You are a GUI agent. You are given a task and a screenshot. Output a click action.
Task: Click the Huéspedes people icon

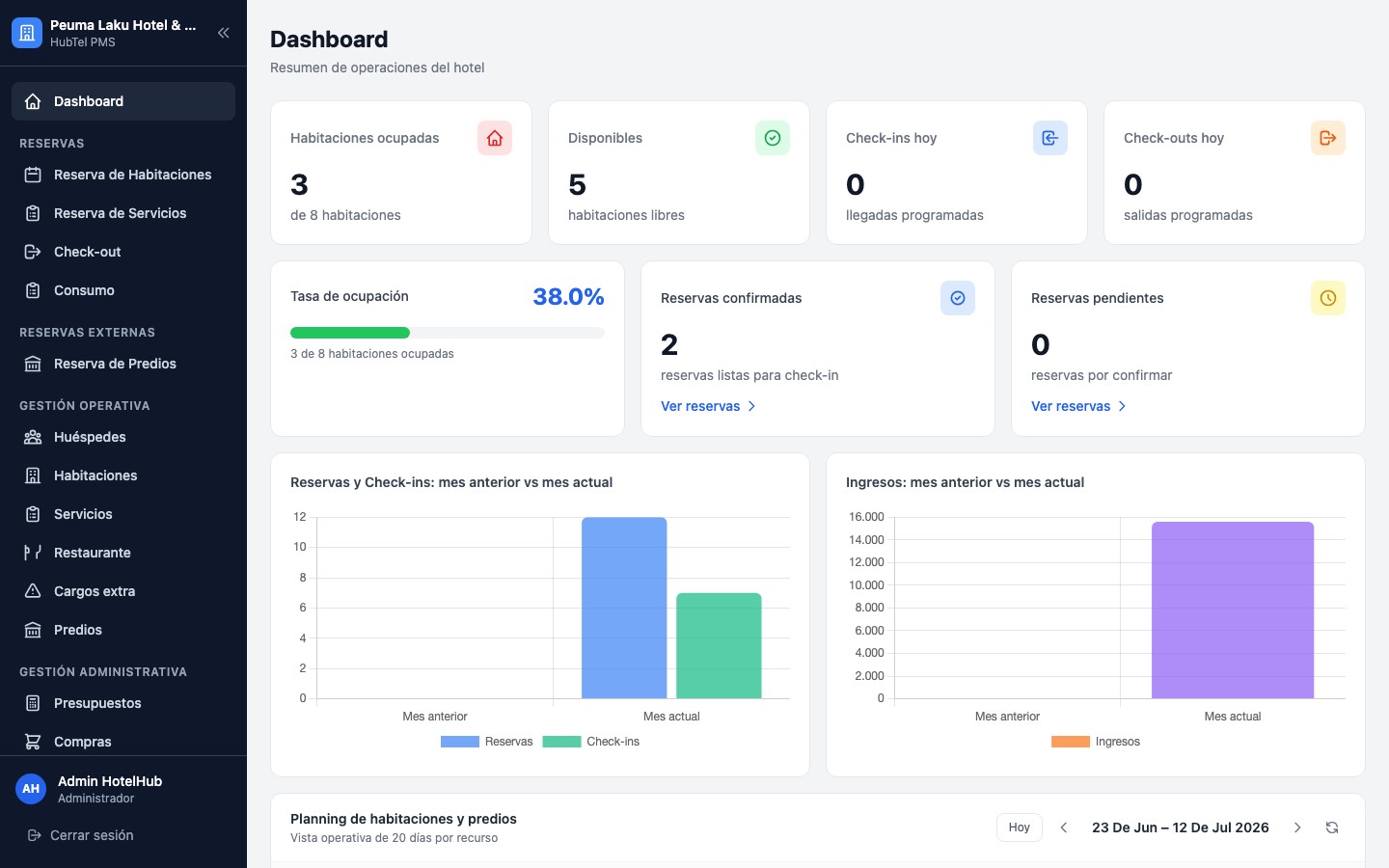[33, 437]
